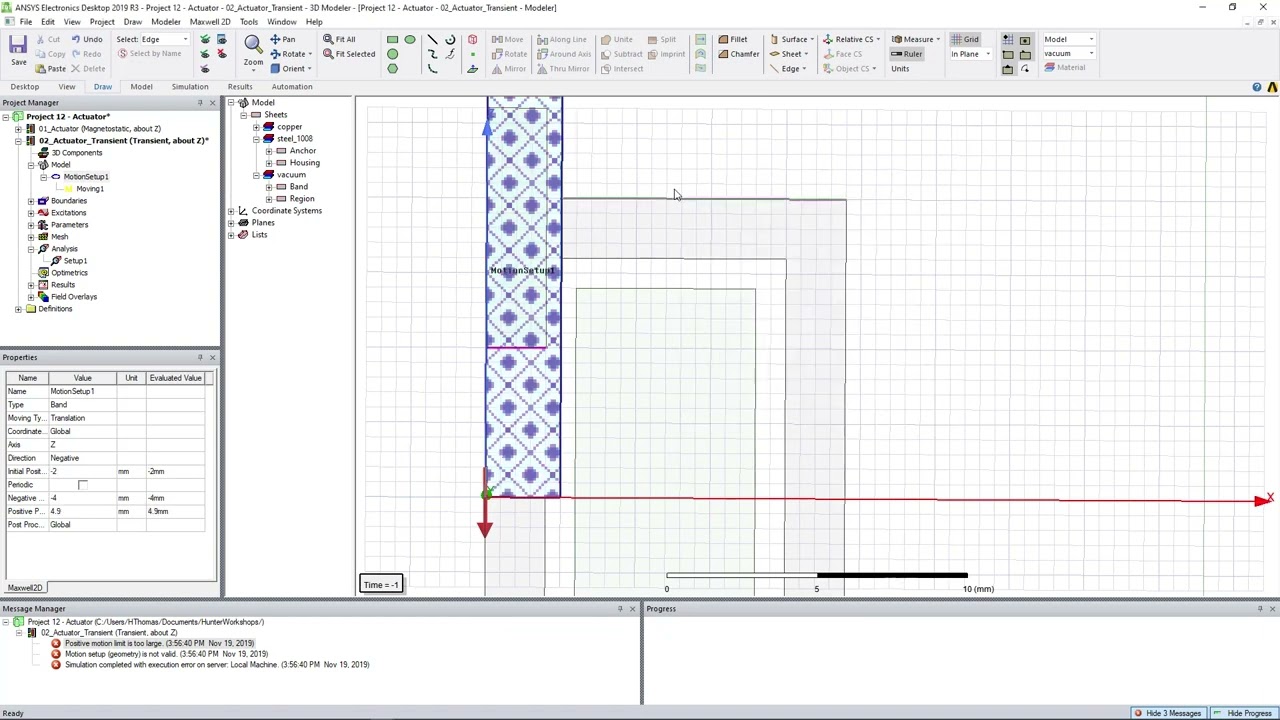This screenshot has width=1280, height=720.
Task: Select the Field Overlays tree item
Action: tap(74, 297)
